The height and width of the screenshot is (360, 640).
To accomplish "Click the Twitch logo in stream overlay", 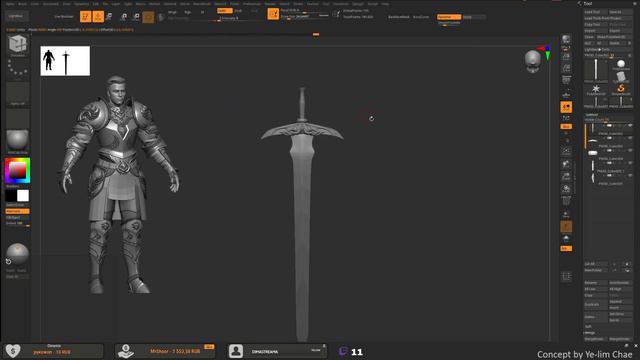I will [343, 351].
